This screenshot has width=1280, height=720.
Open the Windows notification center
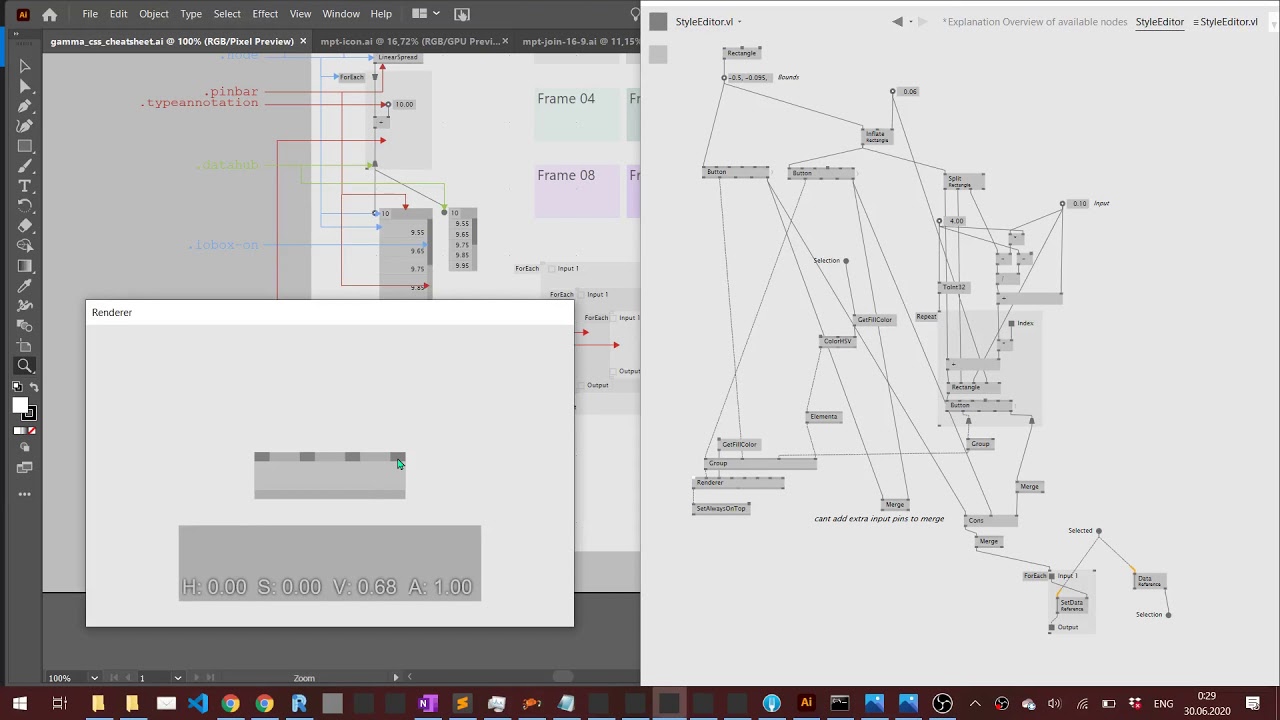[1253, 704]
